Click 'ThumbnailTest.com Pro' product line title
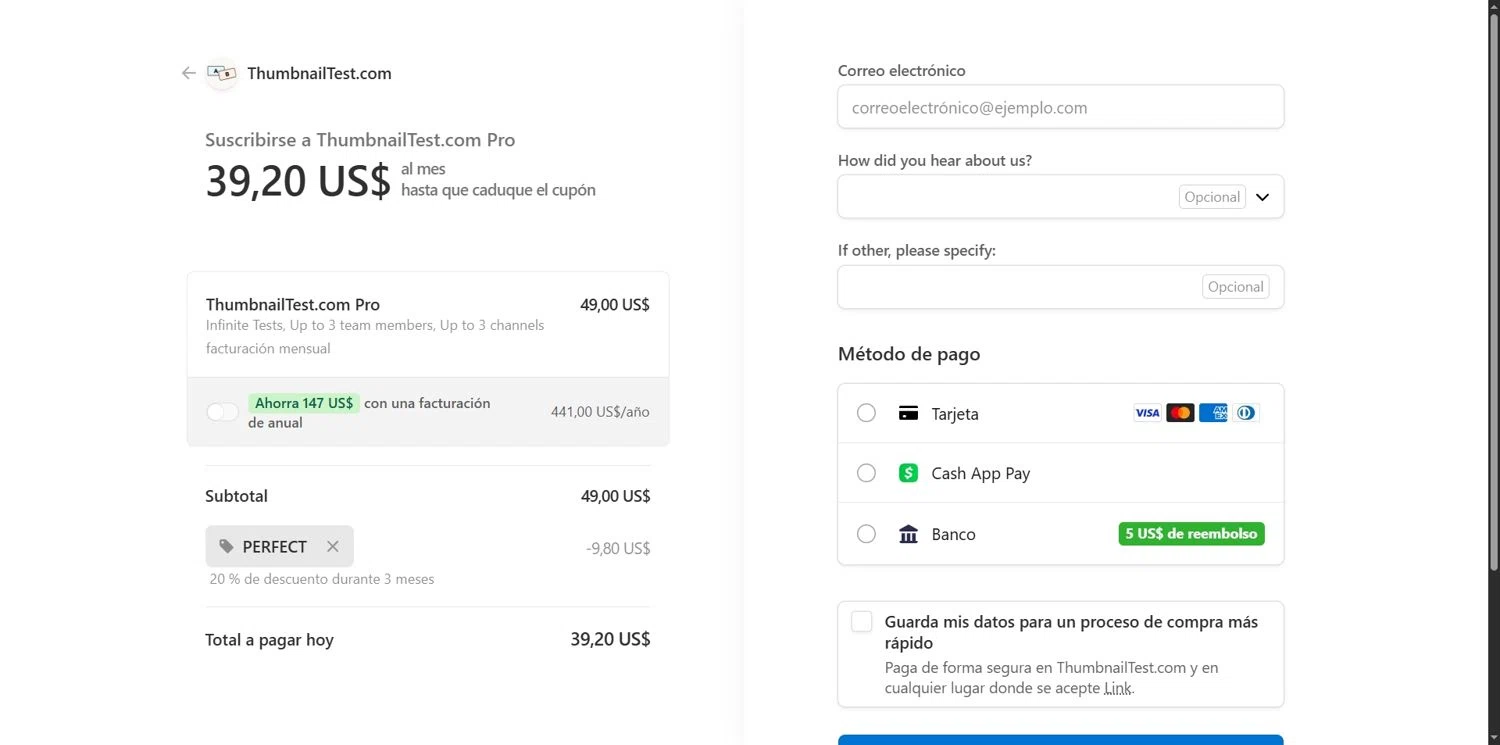This screenshot has height=745, width=1500. tap(293, 305)
